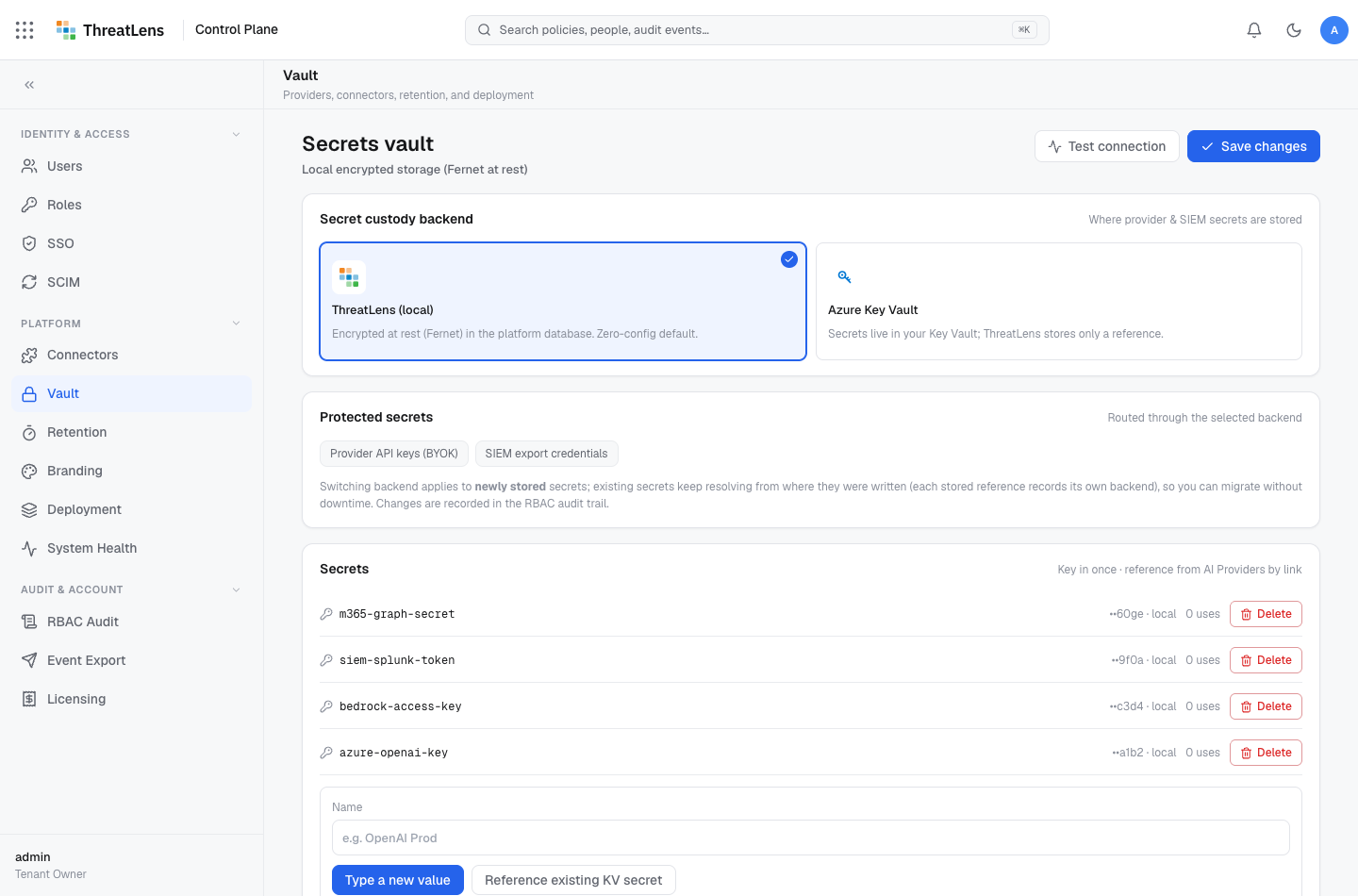The height and width of the screenshot is (896, 1358).
Task: Toggle dark mode moon icon
Action: click(1294, 30)
